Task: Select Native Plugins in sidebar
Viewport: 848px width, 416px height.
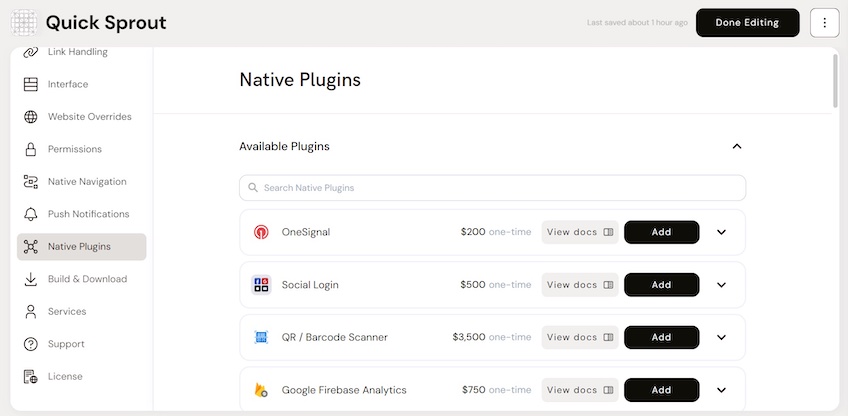Action: click(82, 247)
